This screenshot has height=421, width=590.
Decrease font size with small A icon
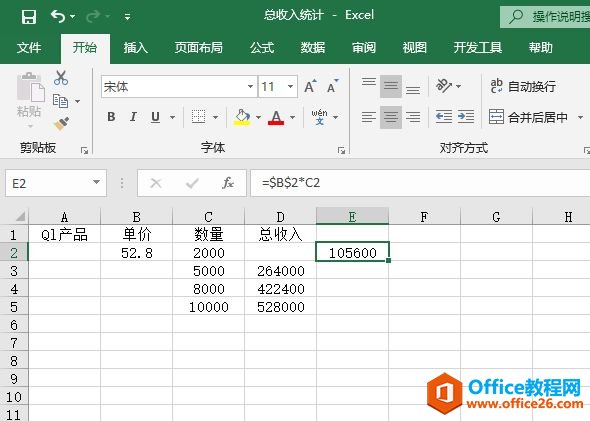click(x=333, y=87)
